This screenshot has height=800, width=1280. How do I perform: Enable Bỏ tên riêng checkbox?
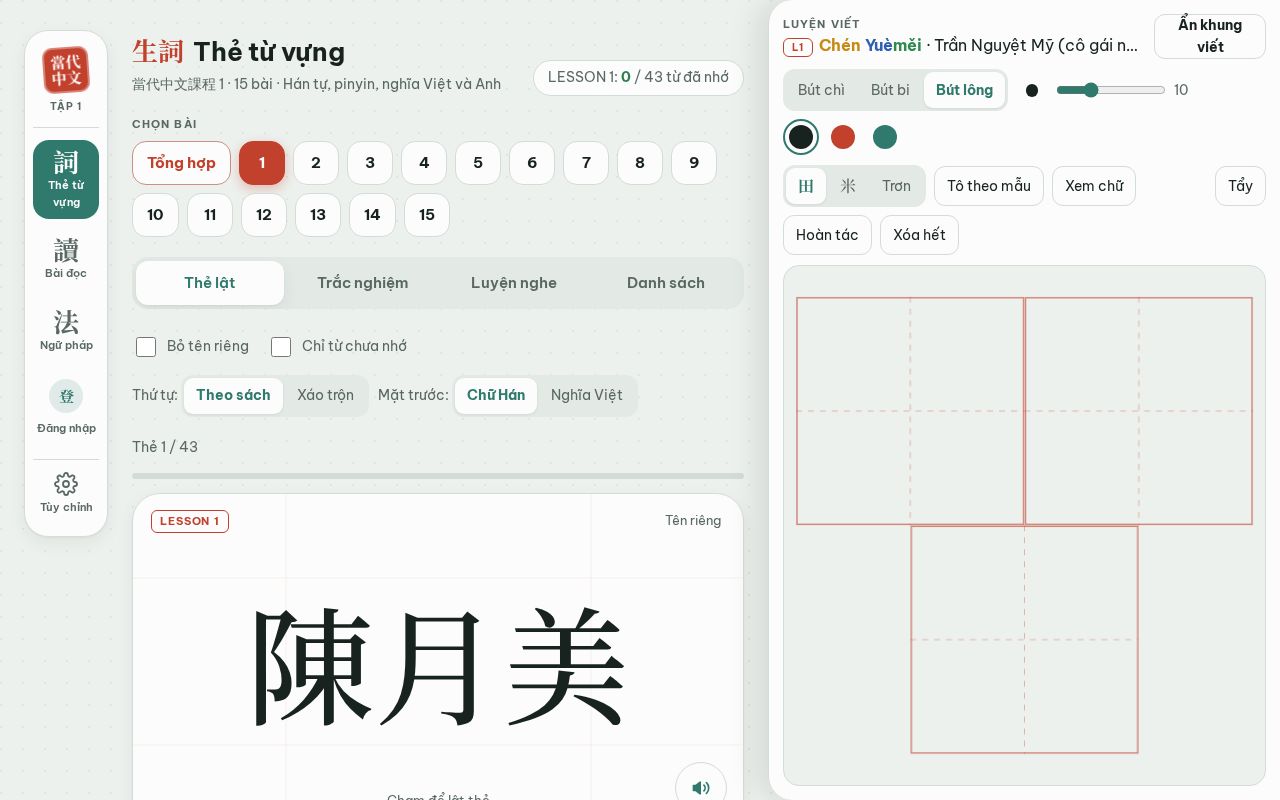click(x=146, y=347)
